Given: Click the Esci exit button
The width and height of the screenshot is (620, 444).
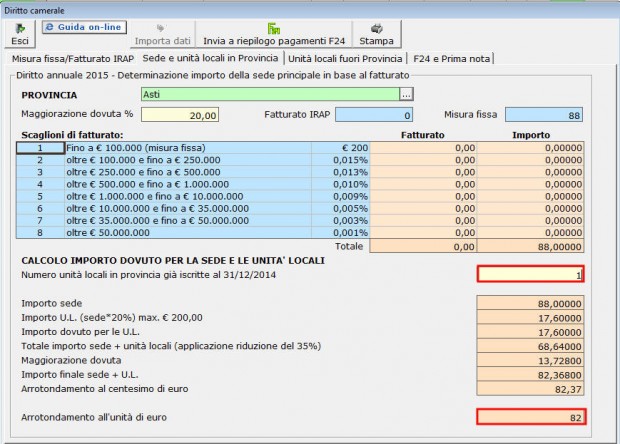Looking at the screenshot, I should [20, 34].
